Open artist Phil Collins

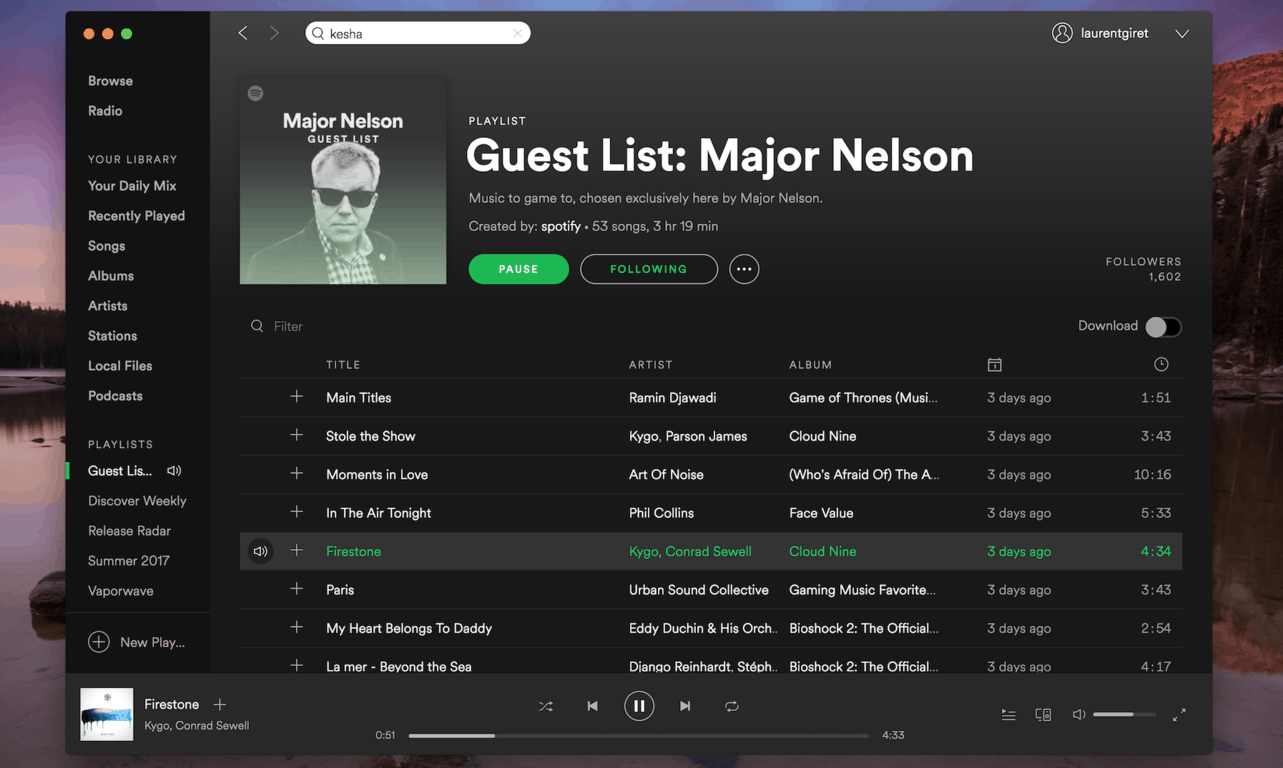pyautogui.click(x=661, y=513)
